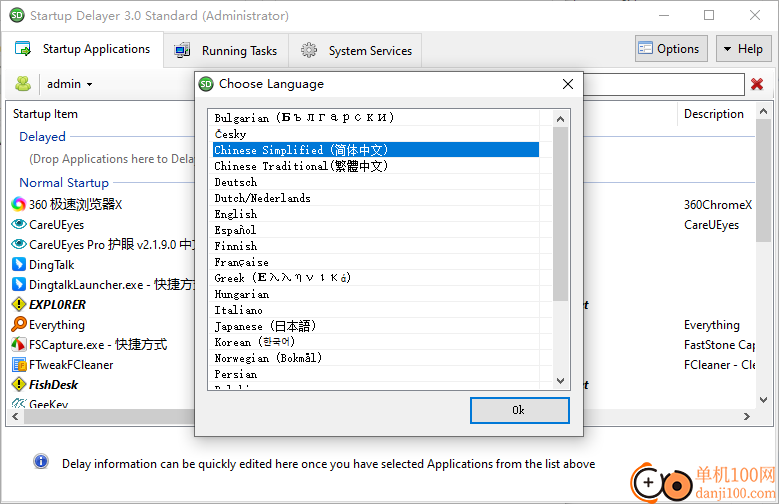779x504 pixels.
Task: Switch to the System Services tab
Action: point(356,51)
